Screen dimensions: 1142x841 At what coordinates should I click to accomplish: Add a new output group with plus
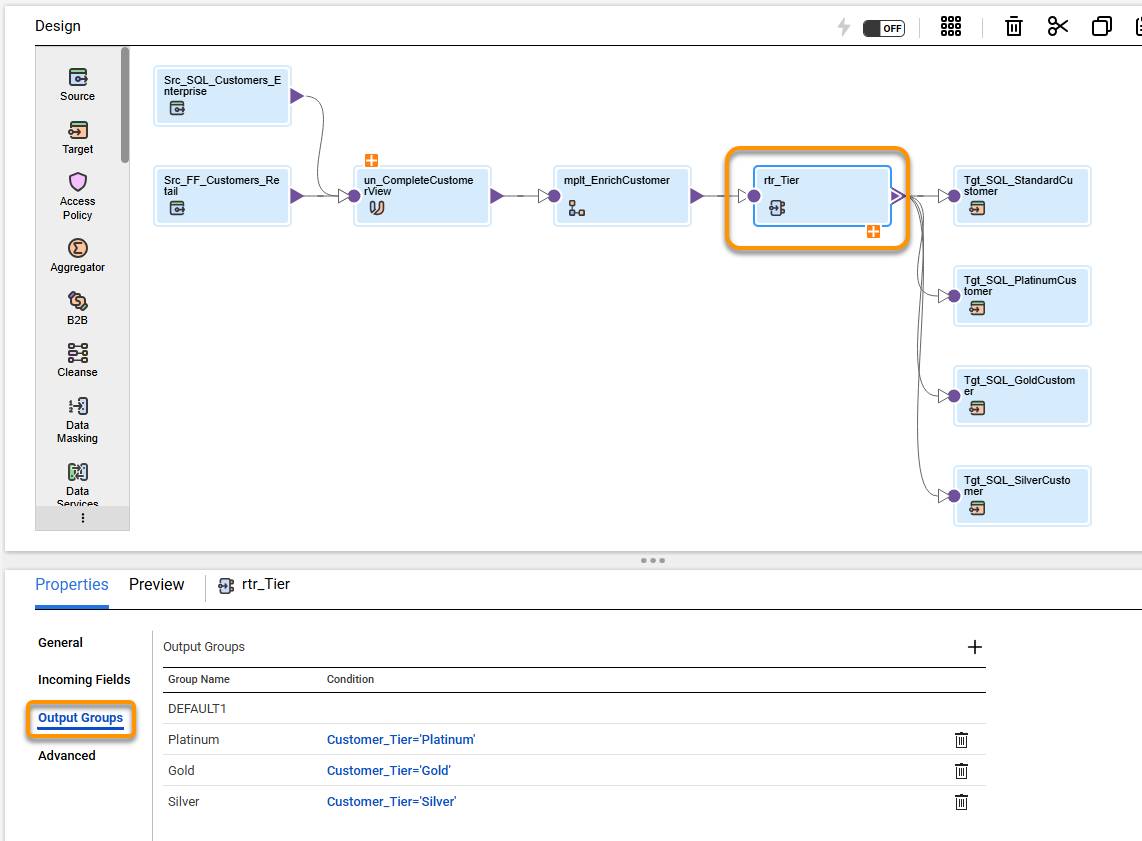[974, 647]
